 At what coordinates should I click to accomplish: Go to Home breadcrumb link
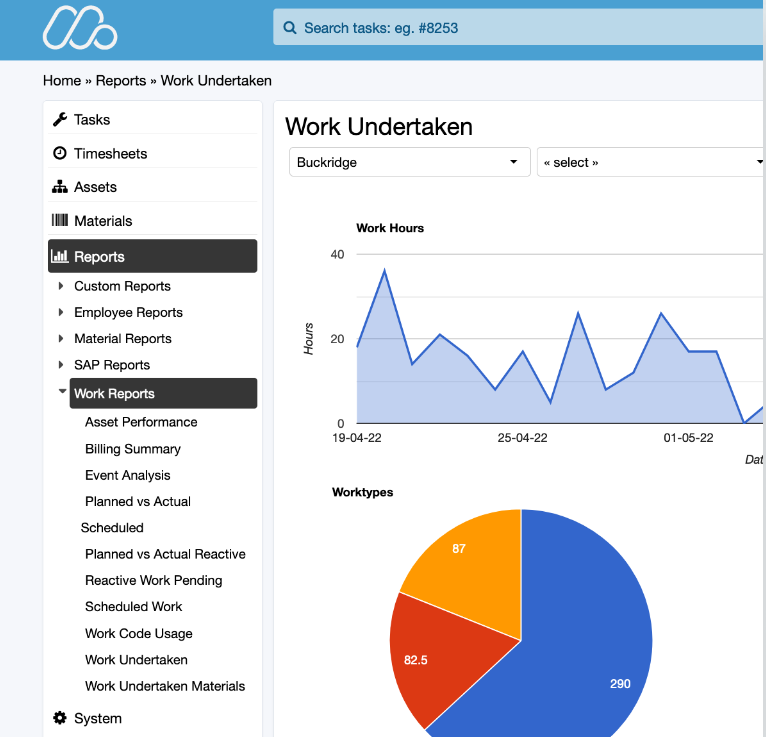pyautogui.click(x=62, y=81)
